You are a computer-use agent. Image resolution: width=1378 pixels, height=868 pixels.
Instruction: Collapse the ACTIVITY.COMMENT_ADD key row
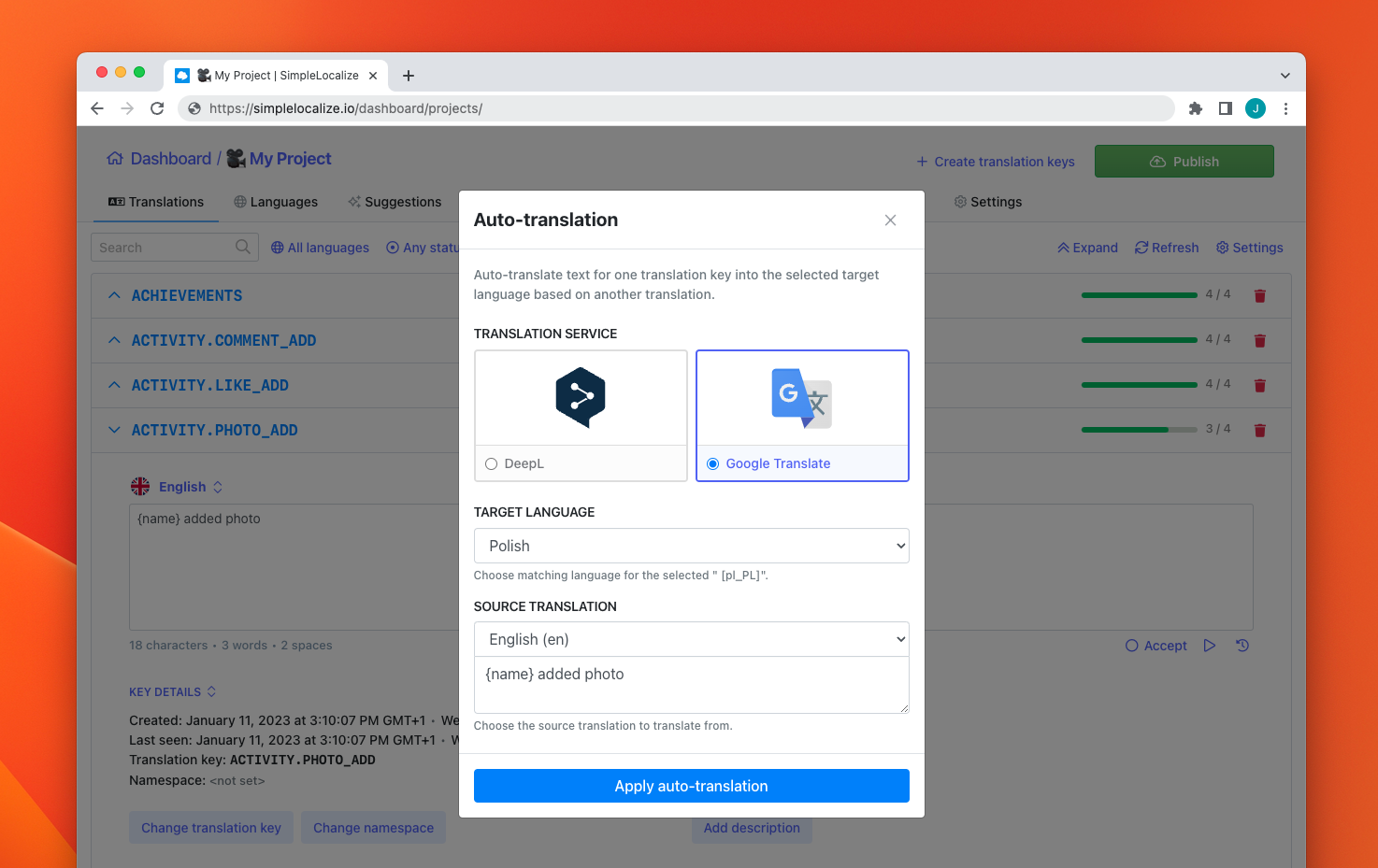114,340
